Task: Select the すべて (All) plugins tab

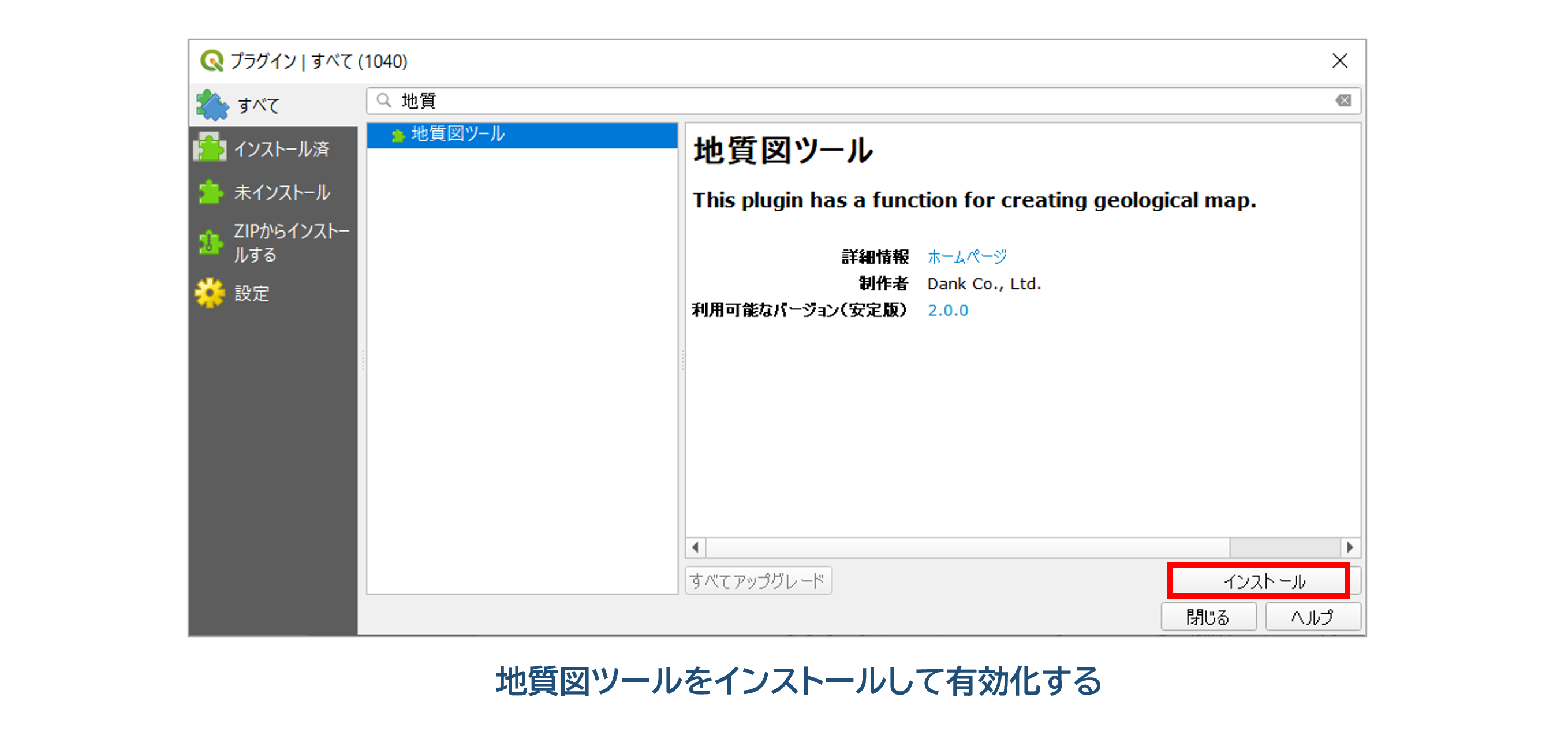Action: coord(273,105)
